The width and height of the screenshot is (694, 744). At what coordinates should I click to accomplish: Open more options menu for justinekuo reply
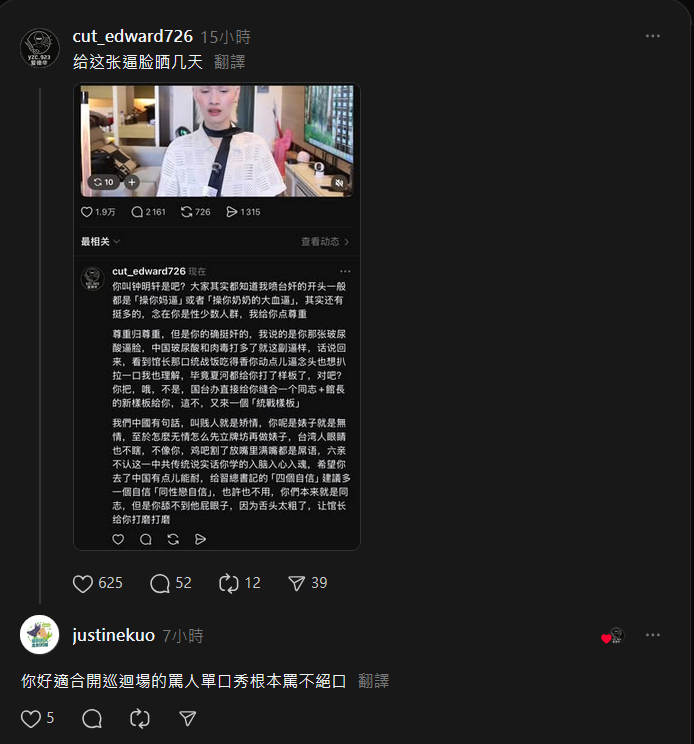[x=653, y=635]
